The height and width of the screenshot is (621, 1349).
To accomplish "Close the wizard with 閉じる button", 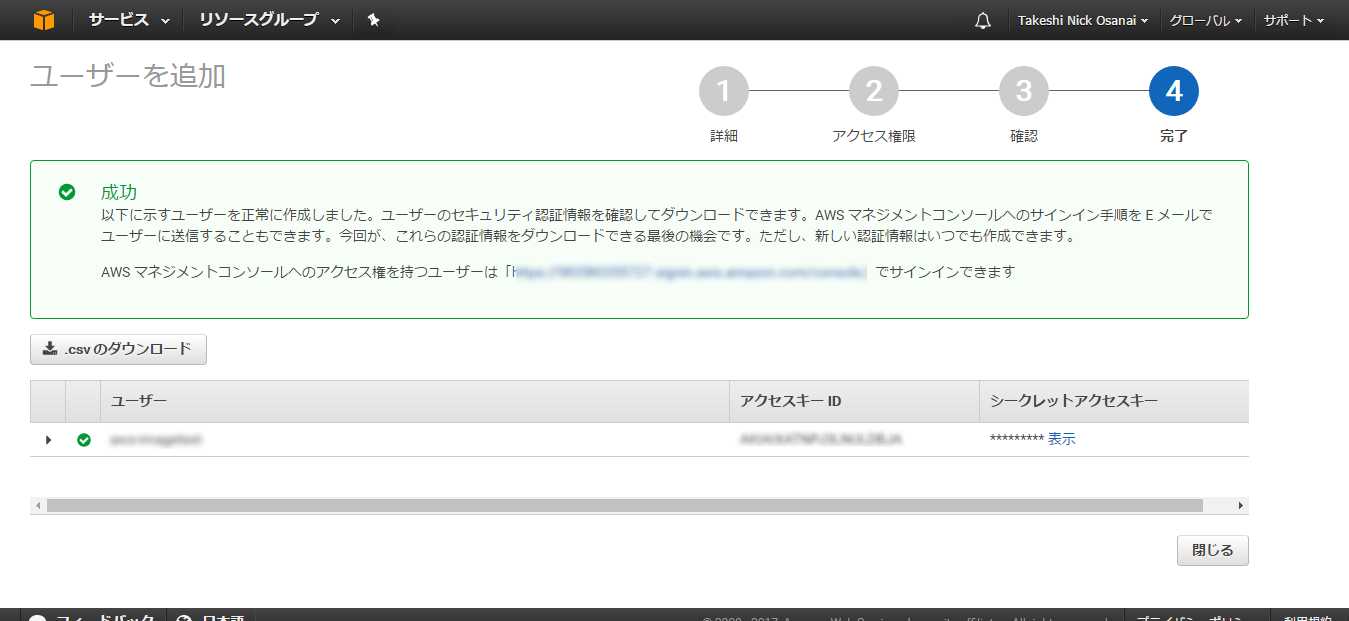I will coord(1213,551).
